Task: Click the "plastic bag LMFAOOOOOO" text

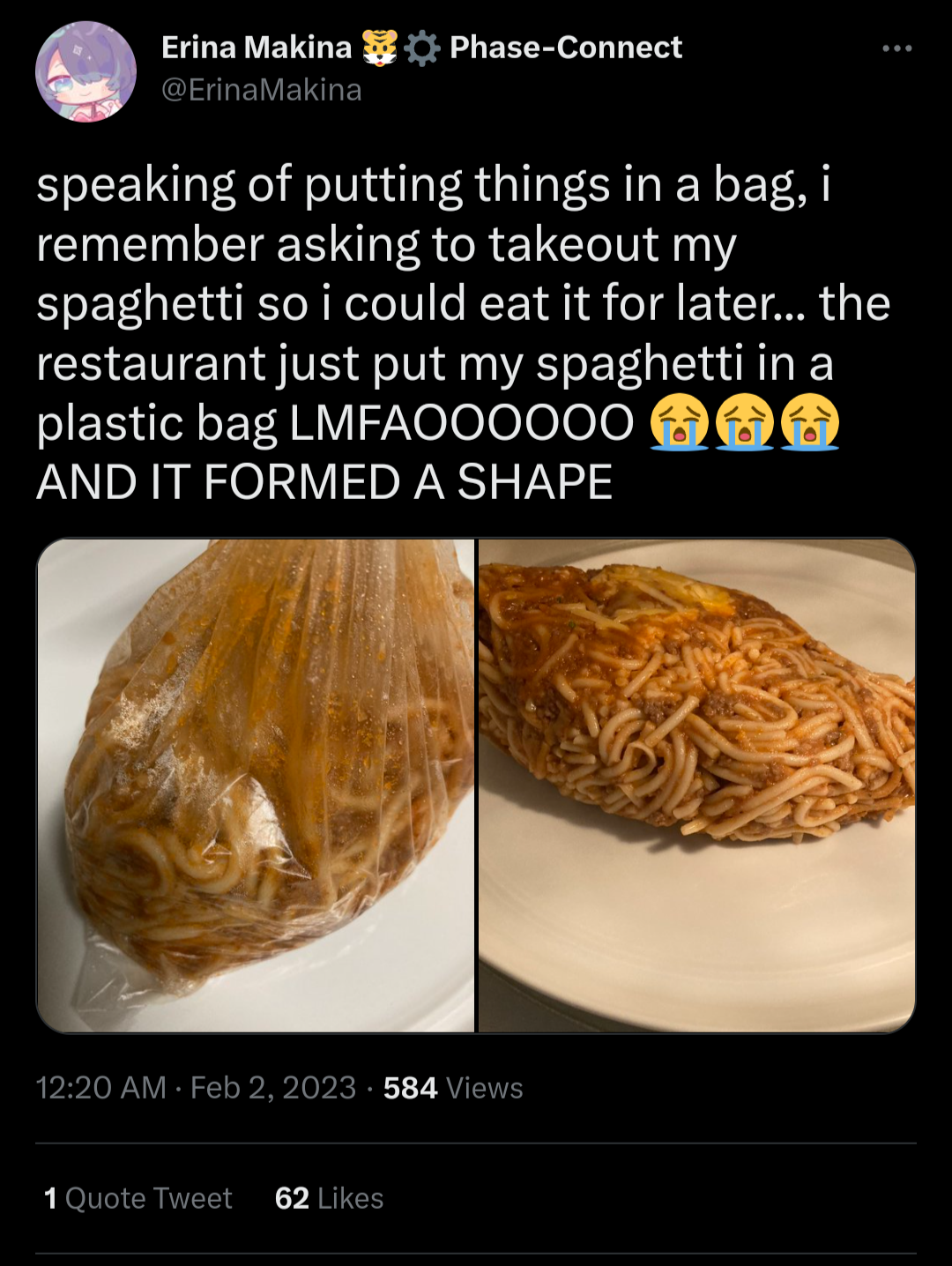Action: click(x=335, y=423)
